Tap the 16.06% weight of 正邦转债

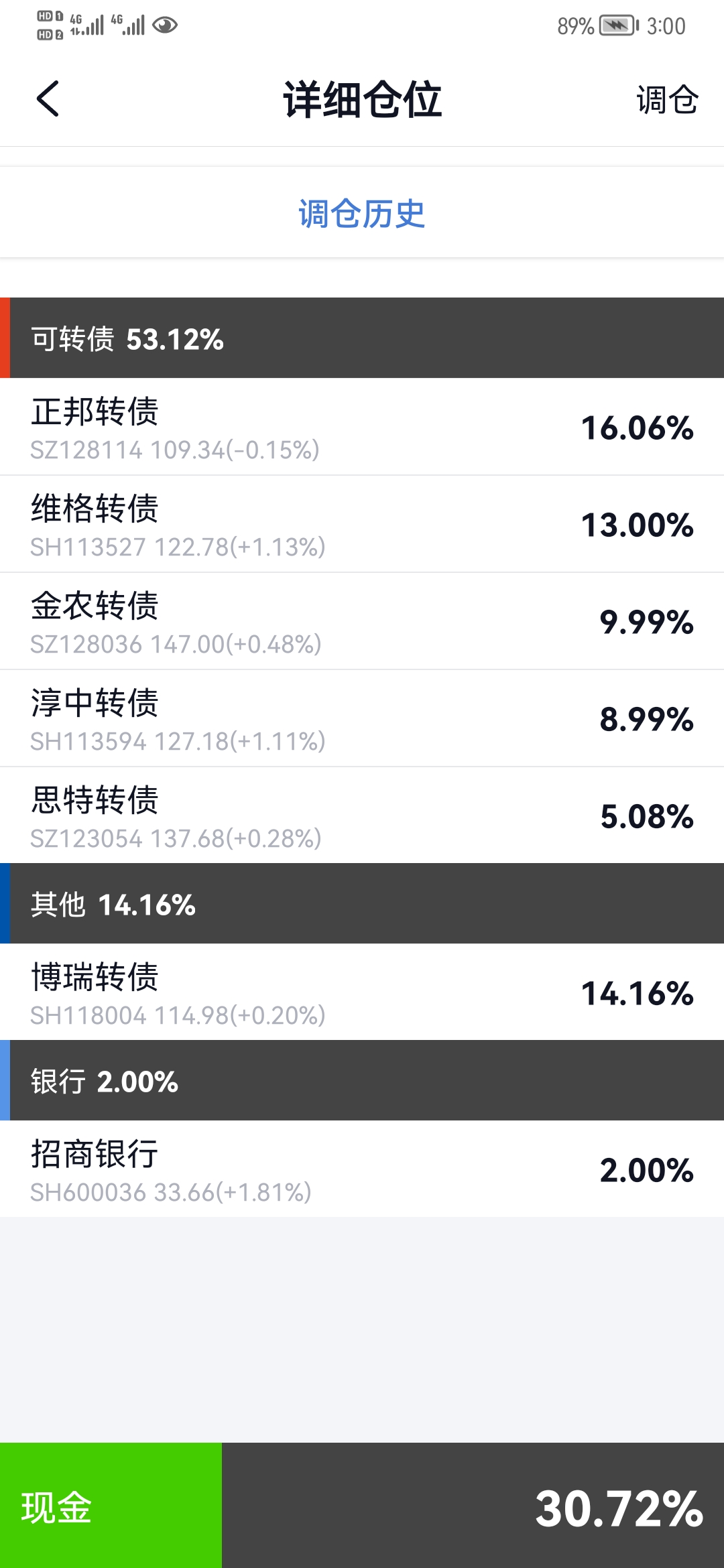637,428
